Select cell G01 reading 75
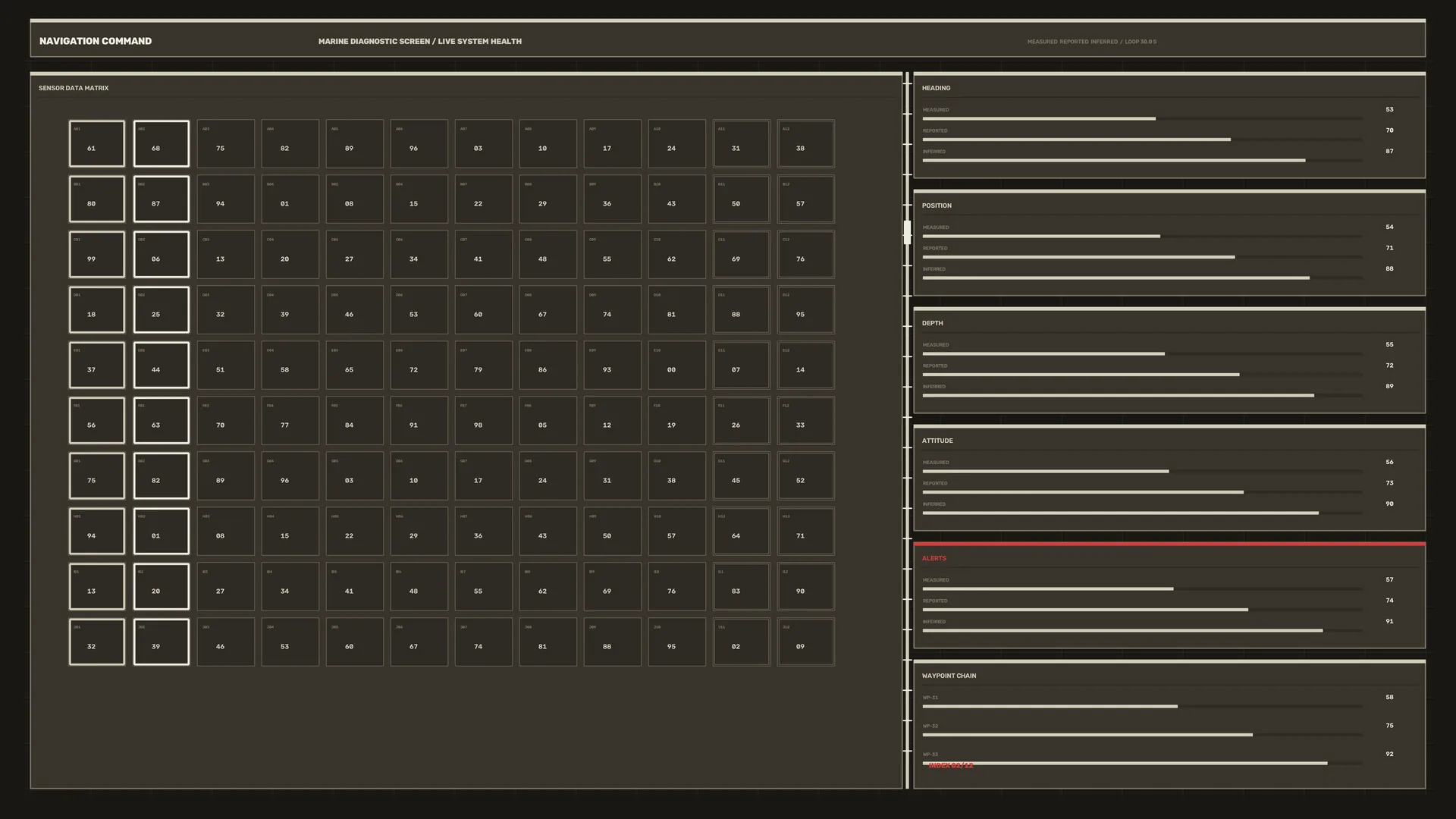The width and height of the screenshot is (1456, 819). [x=96, y=475]
